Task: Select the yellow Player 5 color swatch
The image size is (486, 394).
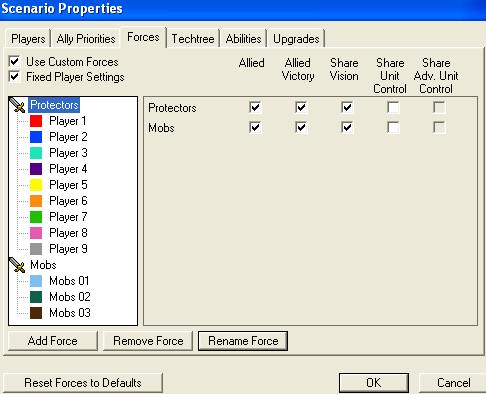Action: coord(36,185)
